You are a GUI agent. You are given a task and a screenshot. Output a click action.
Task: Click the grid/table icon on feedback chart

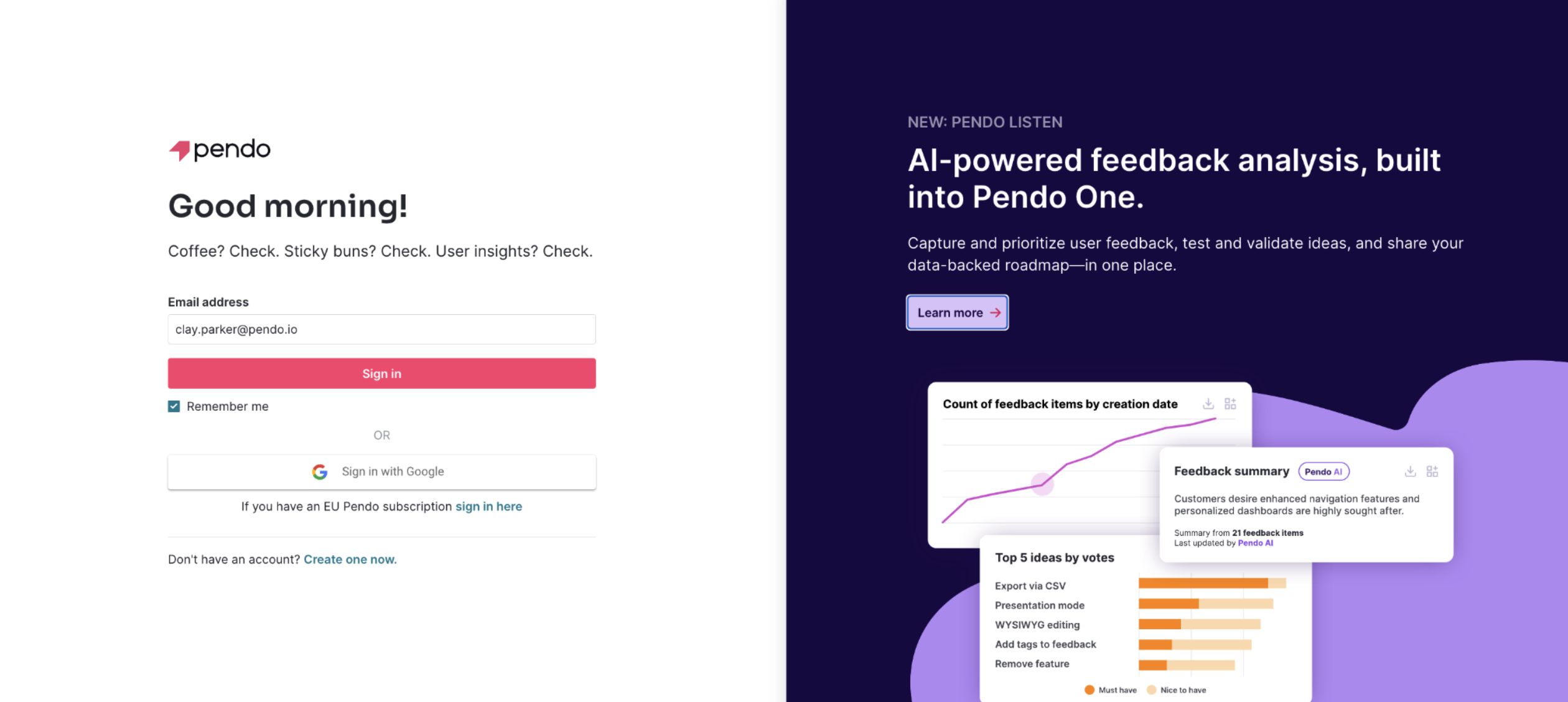point(1231,402)
